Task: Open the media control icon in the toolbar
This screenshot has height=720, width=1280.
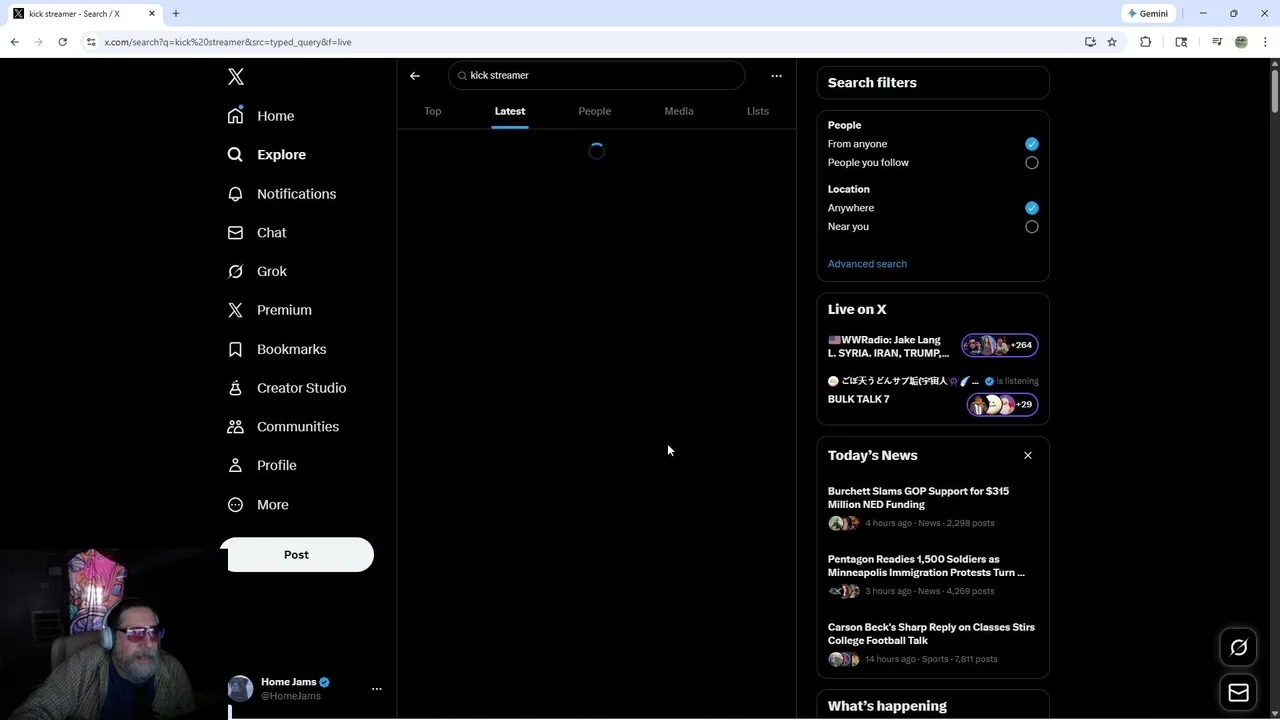Action: (1217, 42)
